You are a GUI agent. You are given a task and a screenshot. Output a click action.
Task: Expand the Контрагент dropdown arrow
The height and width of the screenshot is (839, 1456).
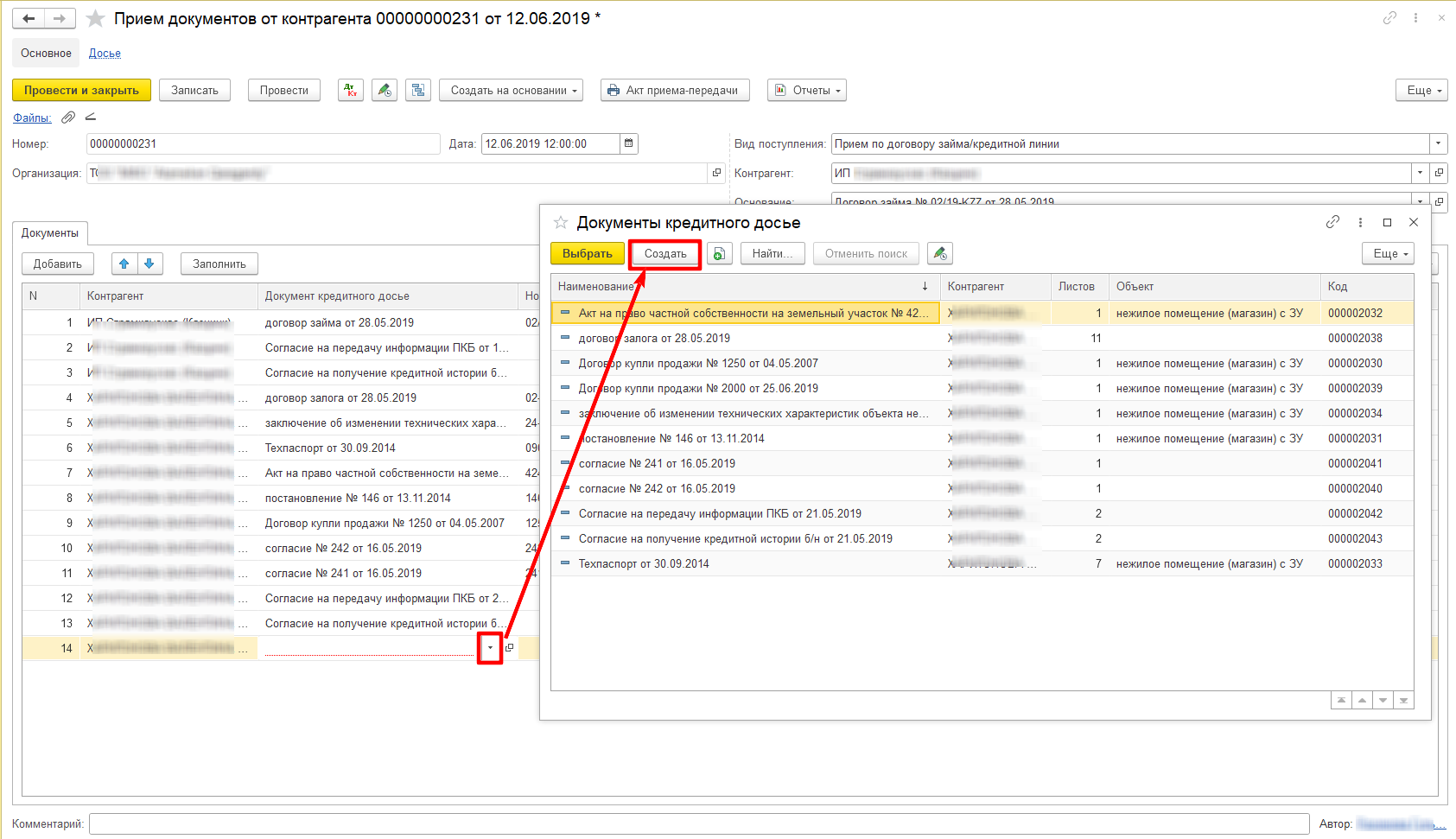point(1420,173)
